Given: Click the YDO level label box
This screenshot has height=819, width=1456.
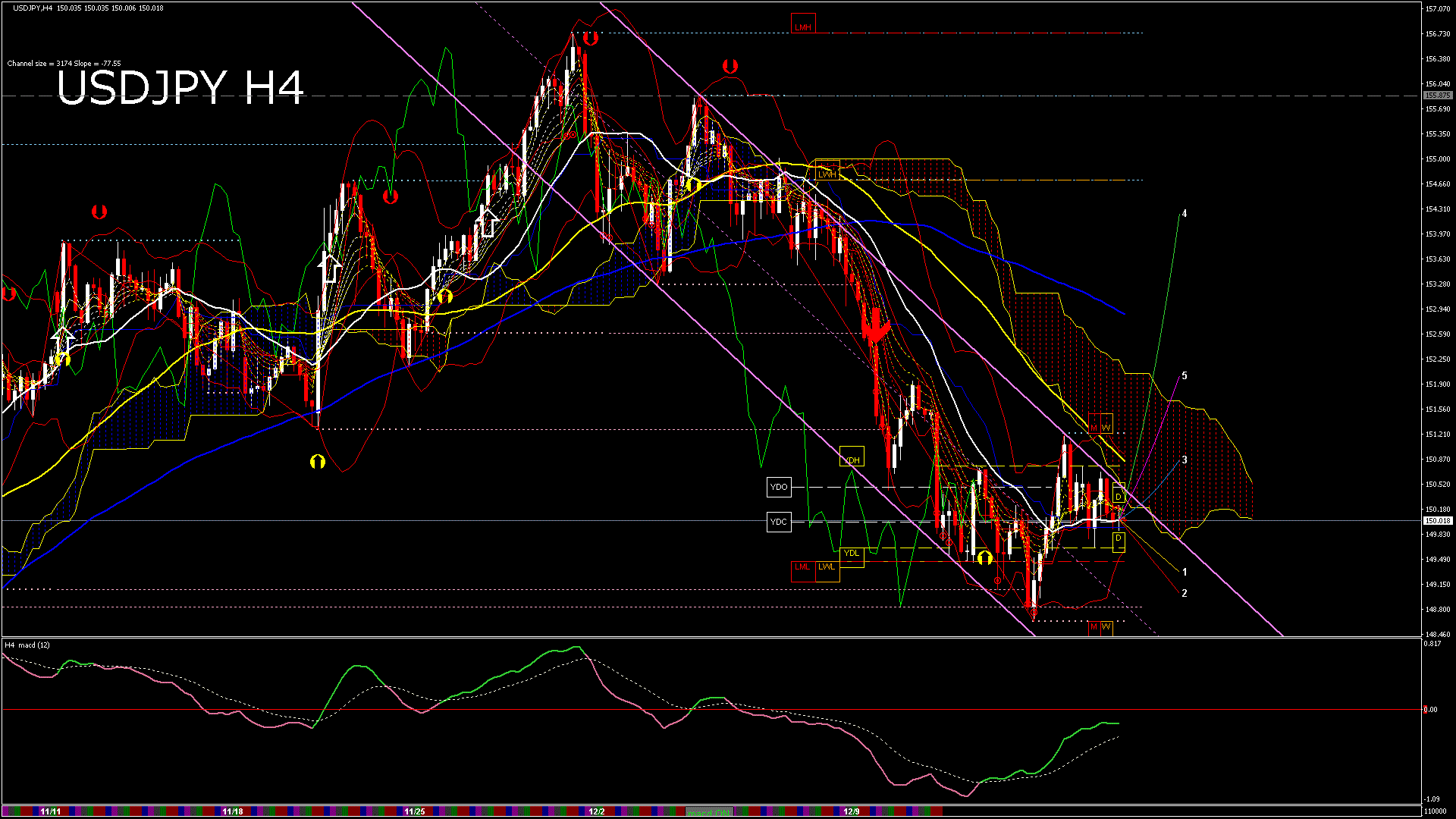Looking at the screenshot, I should [x=779, y=488].
